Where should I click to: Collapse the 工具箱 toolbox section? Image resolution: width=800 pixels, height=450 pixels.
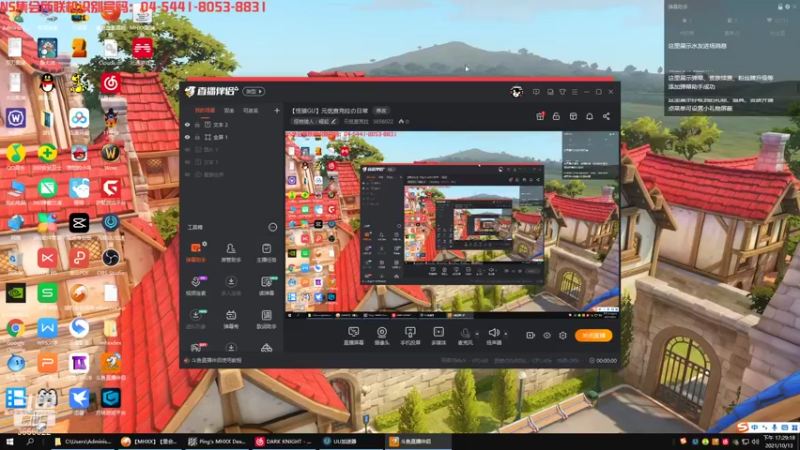pyautogui.click(x=272, y=227)
